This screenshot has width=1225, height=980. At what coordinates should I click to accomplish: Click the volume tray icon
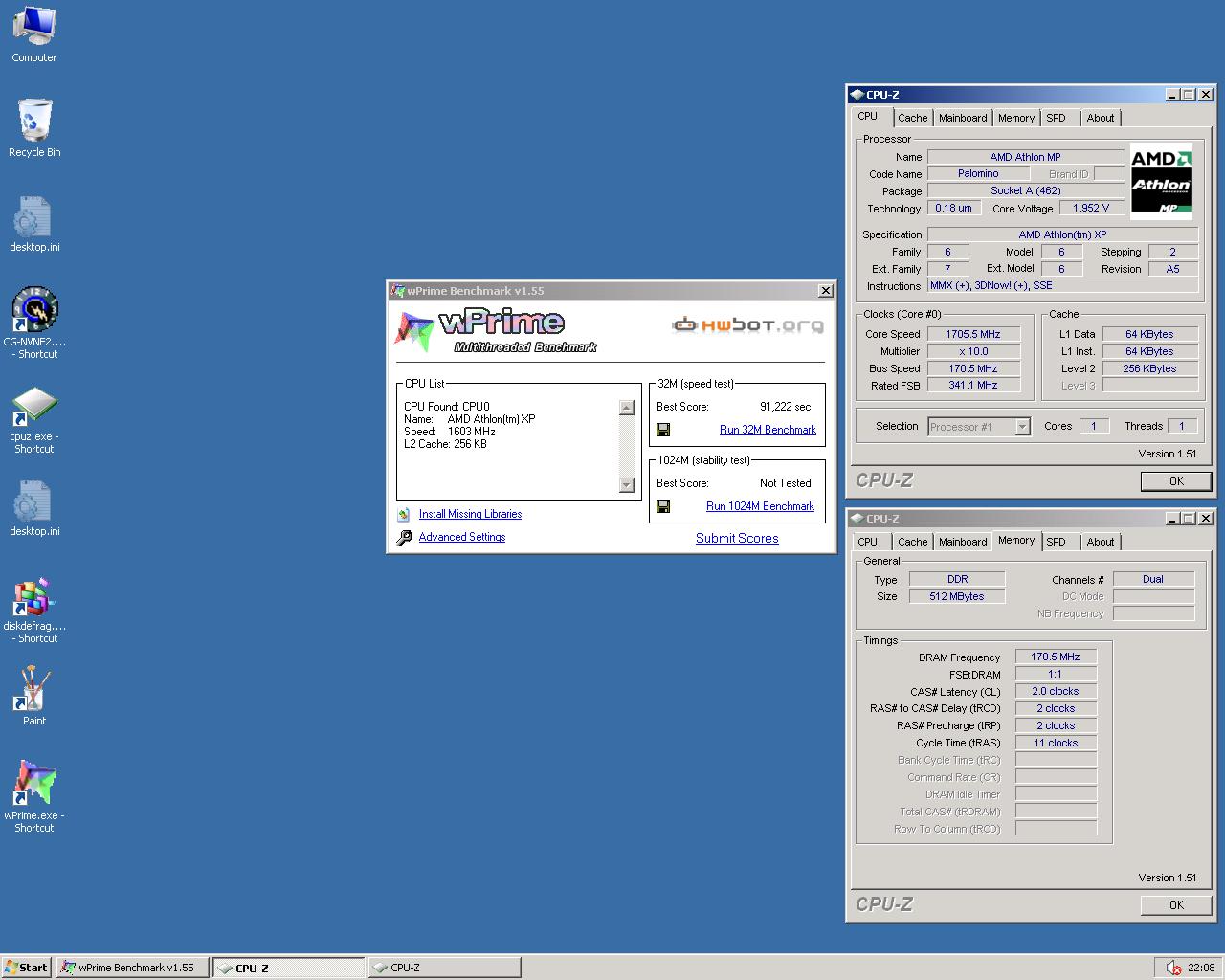[1173, 968]
